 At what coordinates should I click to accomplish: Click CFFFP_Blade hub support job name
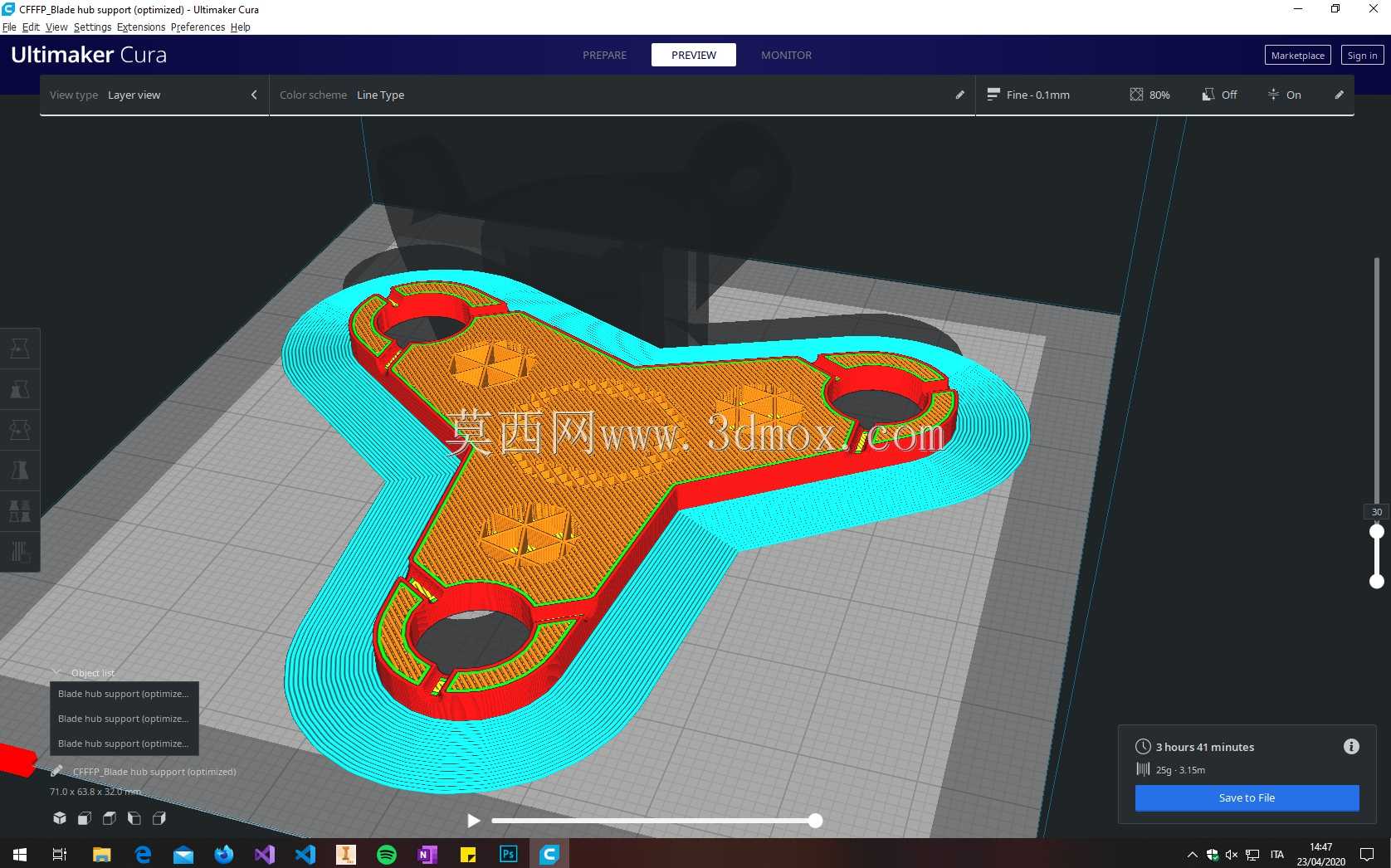[x=154, y=772]
